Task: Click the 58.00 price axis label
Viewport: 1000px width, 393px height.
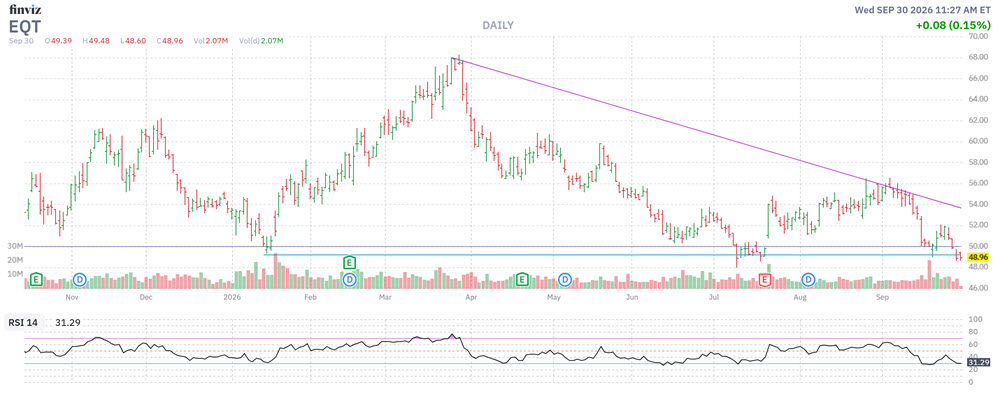Action: pyautogui.click(x=978, y=162)
